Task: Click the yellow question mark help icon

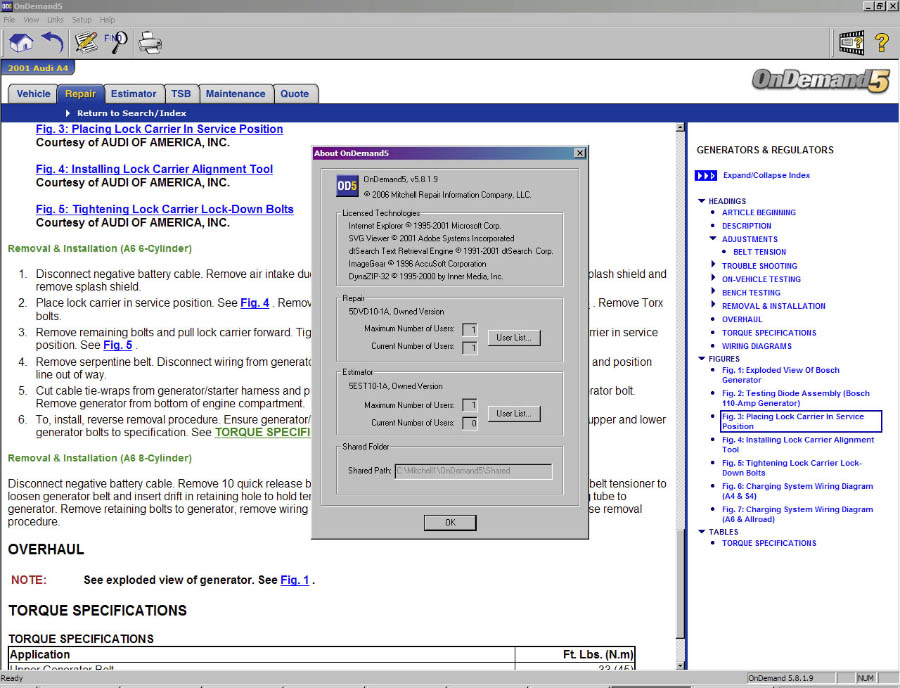Action: 882,43
